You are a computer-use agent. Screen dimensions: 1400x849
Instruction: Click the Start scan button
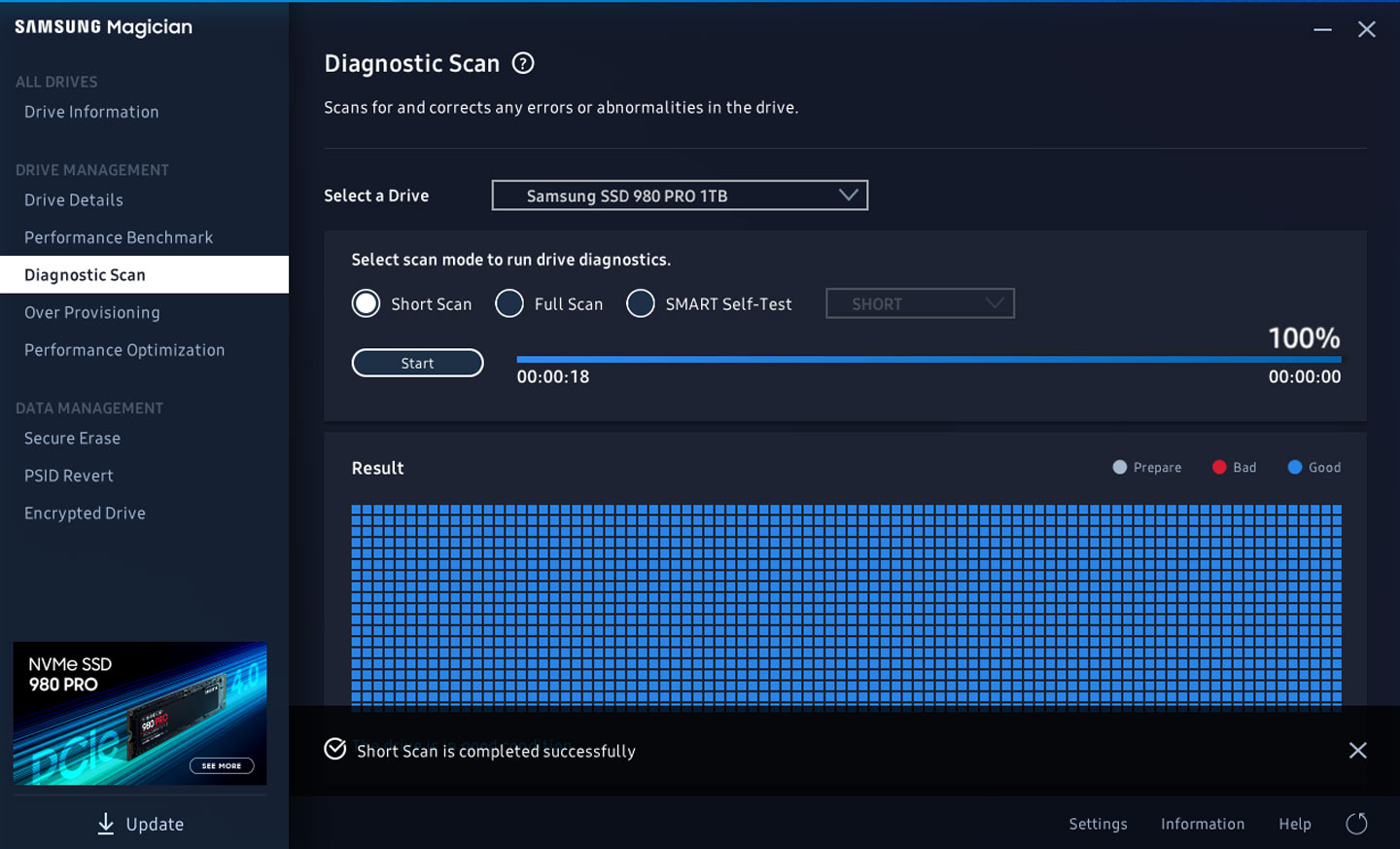pos(417,363)
